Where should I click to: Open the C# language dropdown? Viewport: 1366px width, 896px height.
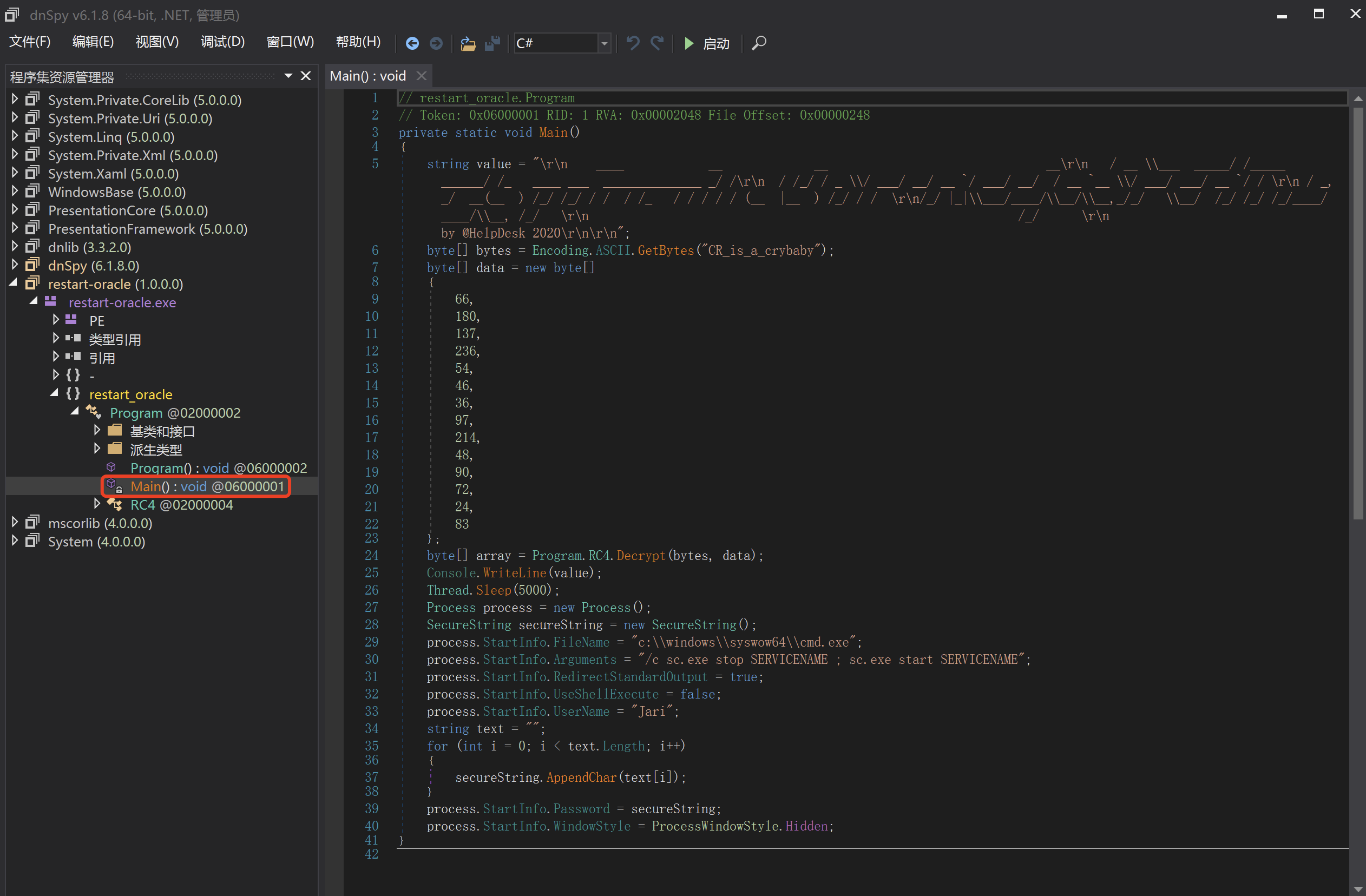pyautogui.click(x=604, y=43)
